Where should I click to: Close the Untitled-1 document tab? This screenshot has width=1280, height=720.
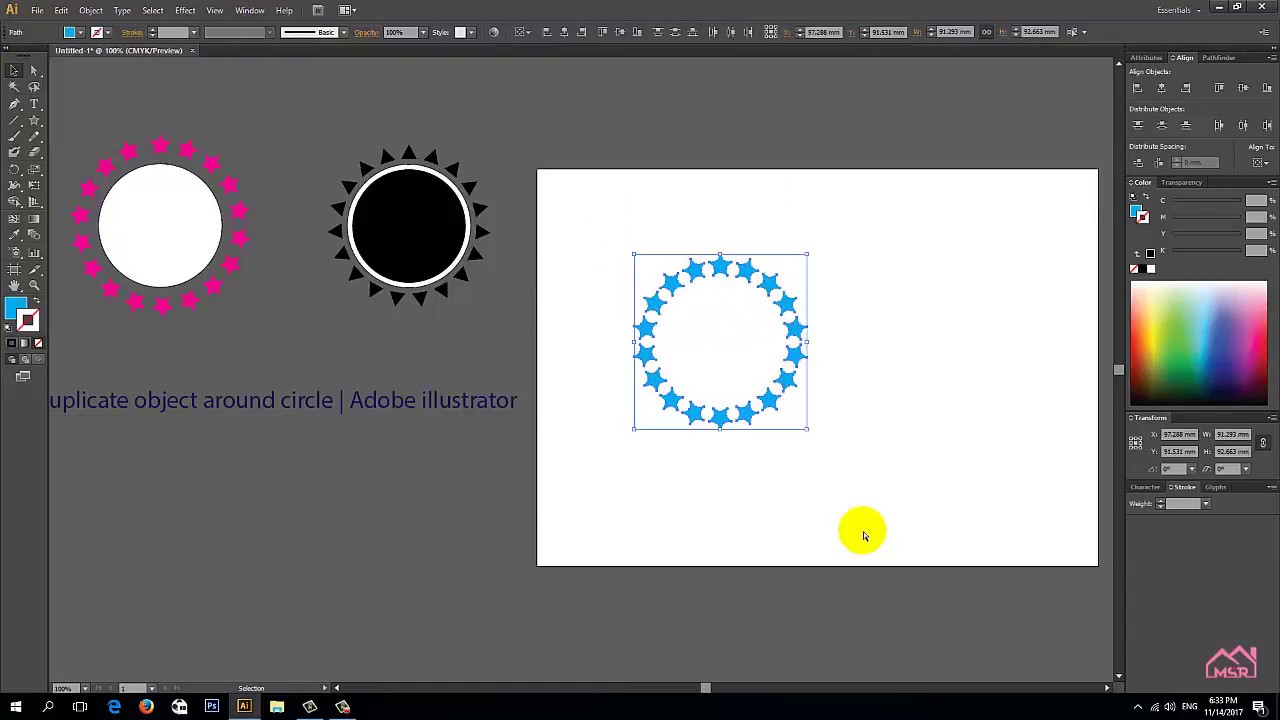coord(192,50)
